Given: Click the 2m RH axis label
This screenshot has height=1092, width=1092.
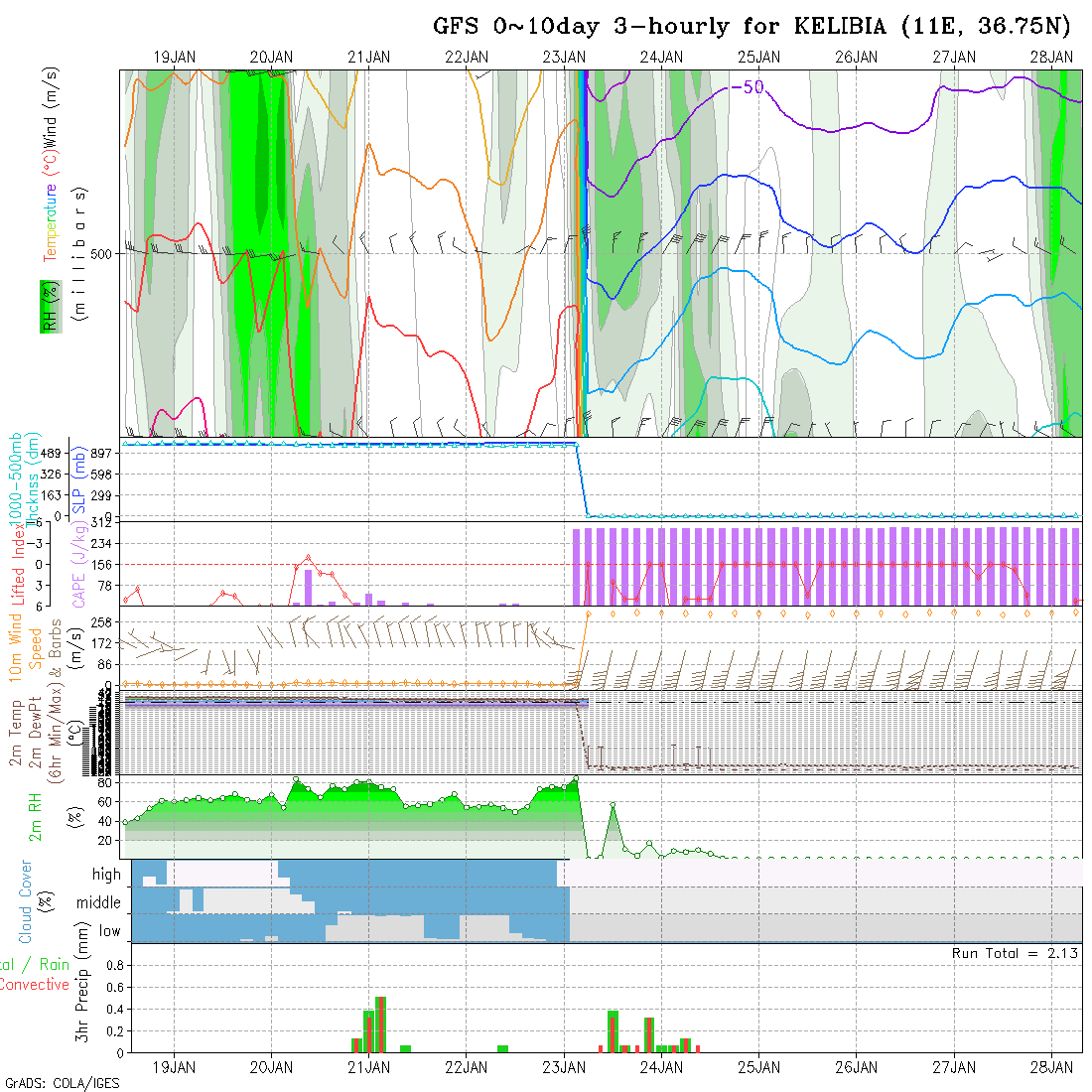Looking at the screenshot, I should click(x=36, y=816).
